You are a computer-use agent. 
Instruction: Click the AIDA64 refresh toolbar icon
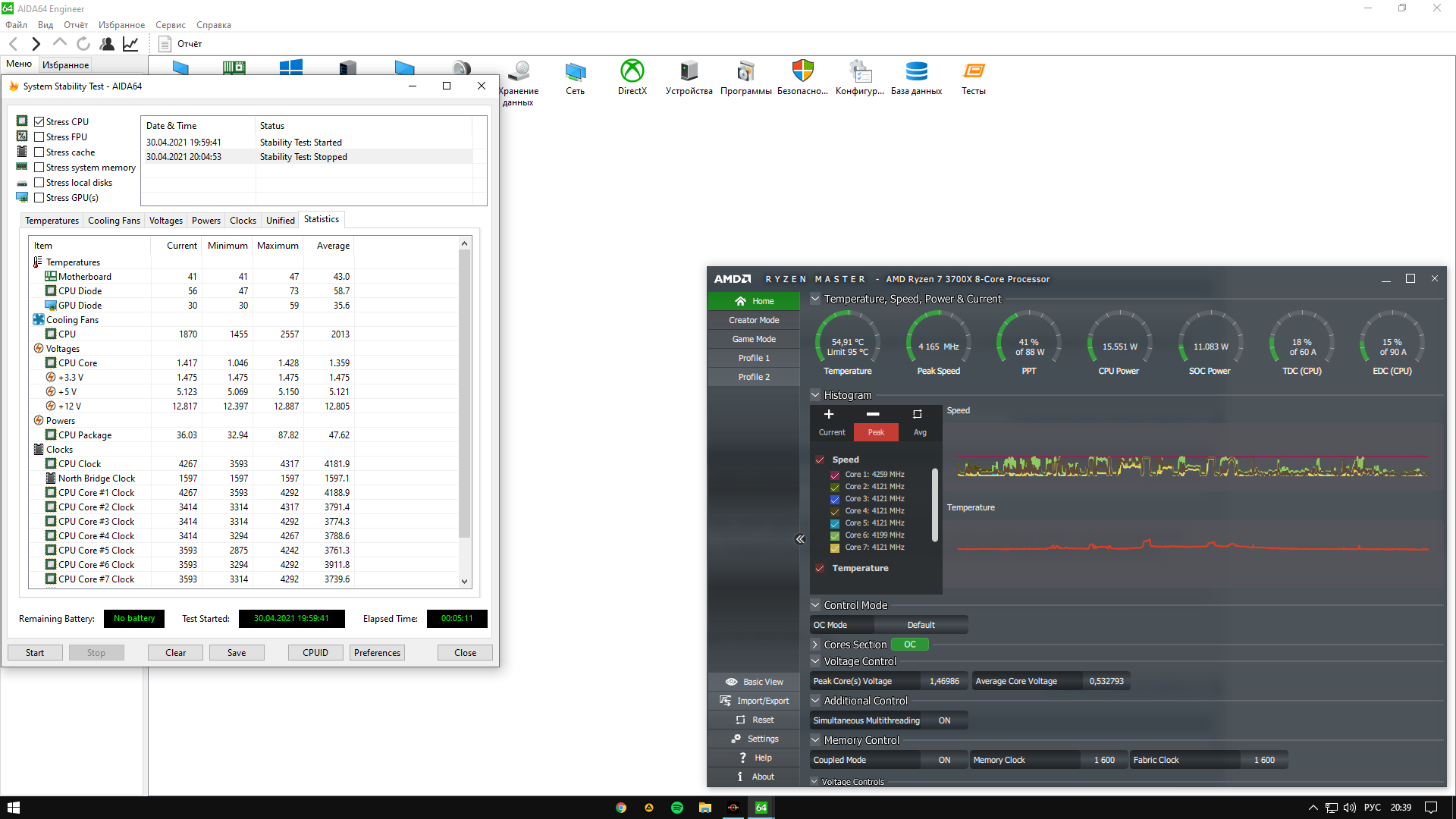coord(83,44)
